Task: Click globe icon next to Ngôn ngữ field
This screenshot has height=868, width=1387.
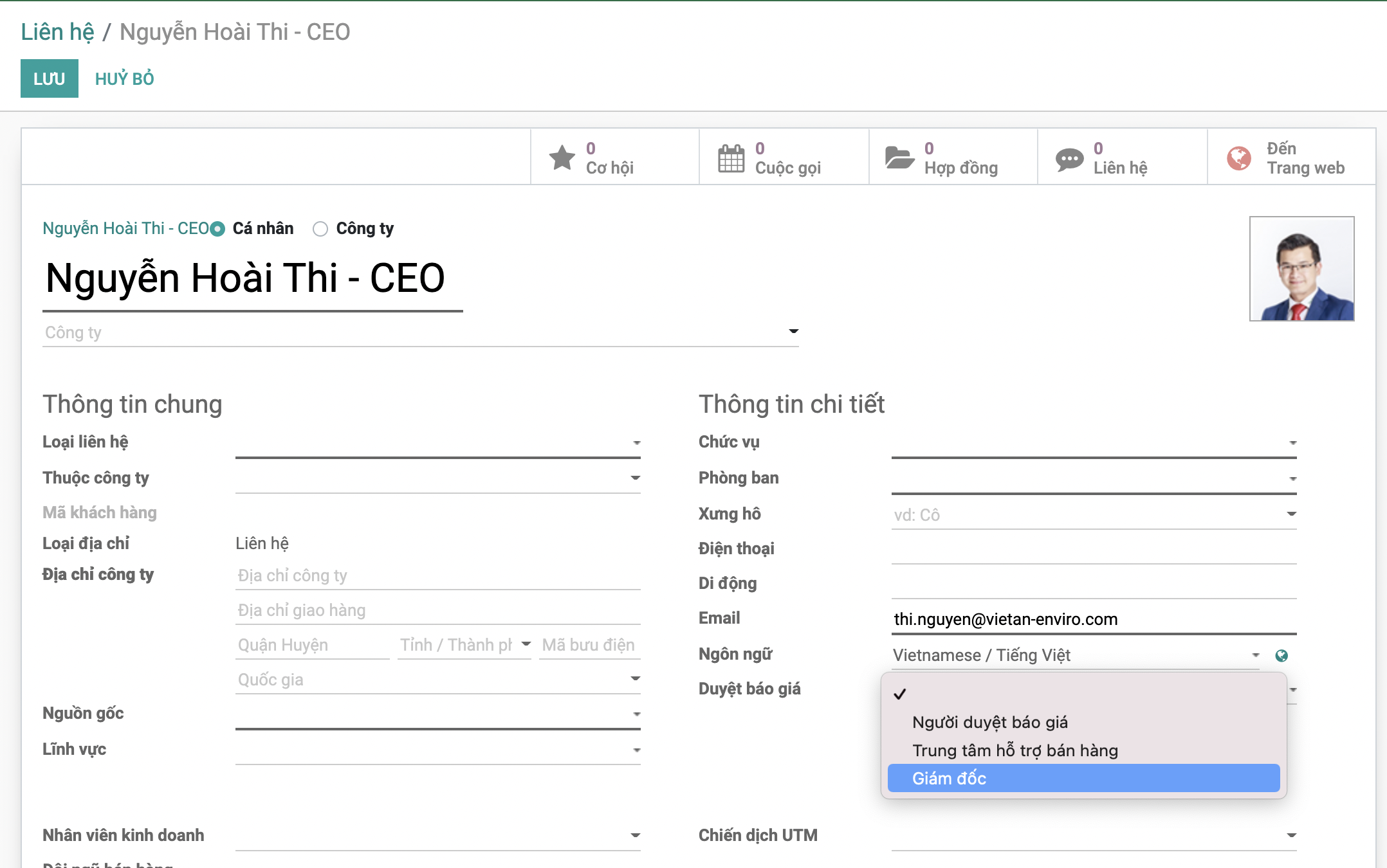Action: pos(1281,655)
